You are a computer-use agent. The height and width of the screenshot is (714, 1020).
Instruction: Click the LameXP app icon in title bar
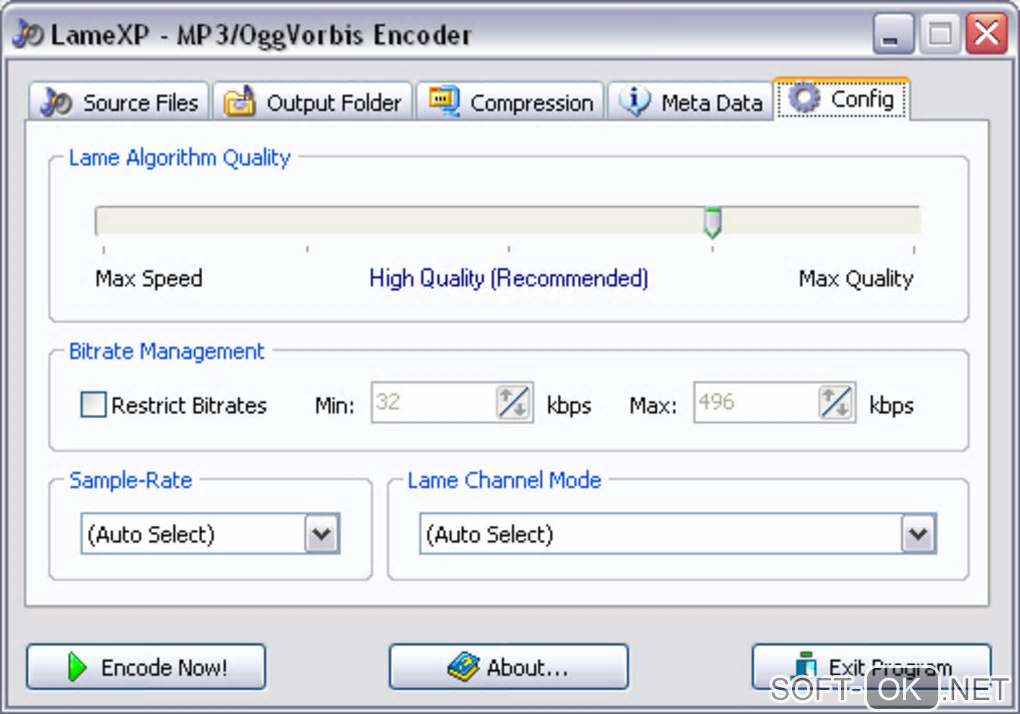[28, 33]
